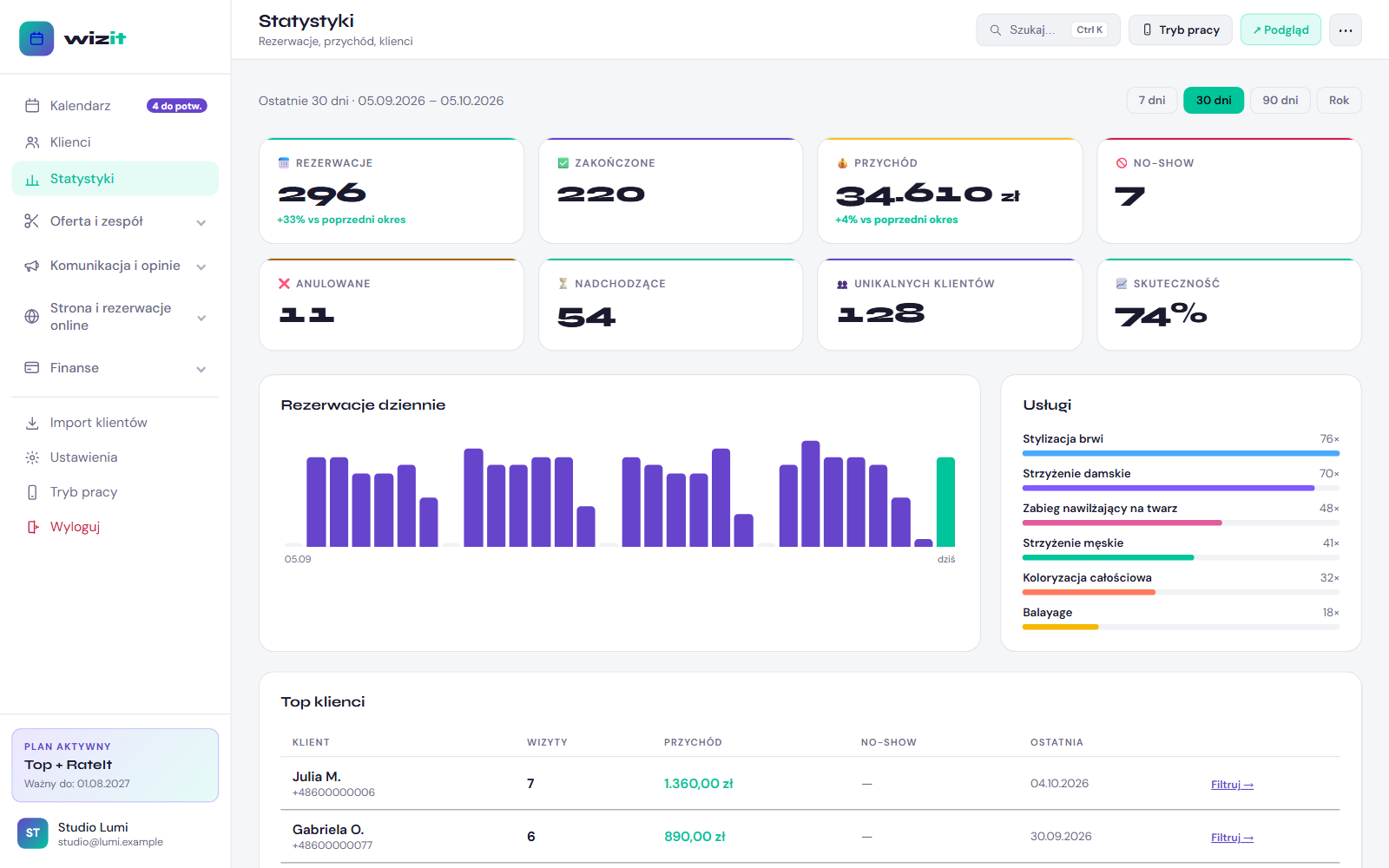Expand the Finanse section chevron

(x=201, y=369)
